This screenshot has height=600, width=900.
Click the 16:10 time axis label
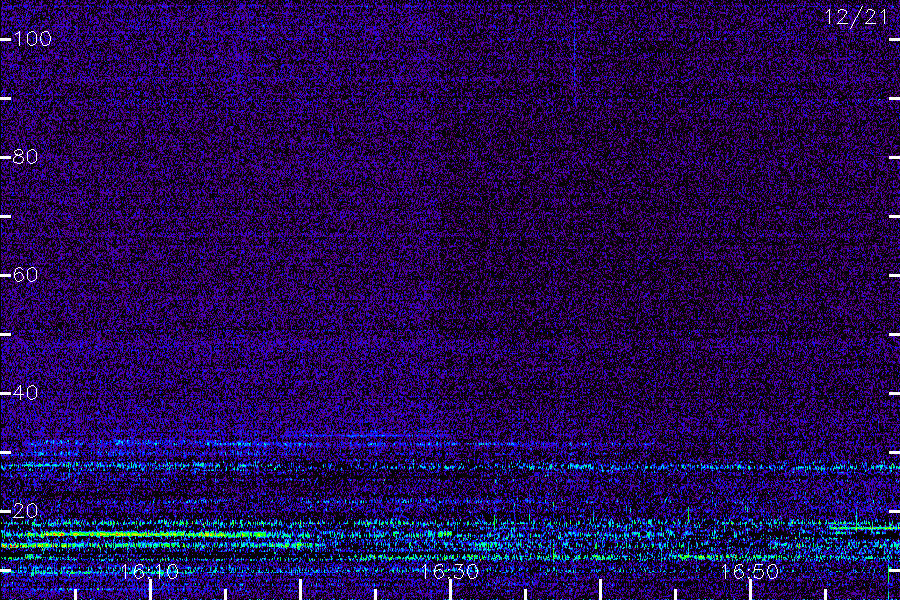(150, 571)
